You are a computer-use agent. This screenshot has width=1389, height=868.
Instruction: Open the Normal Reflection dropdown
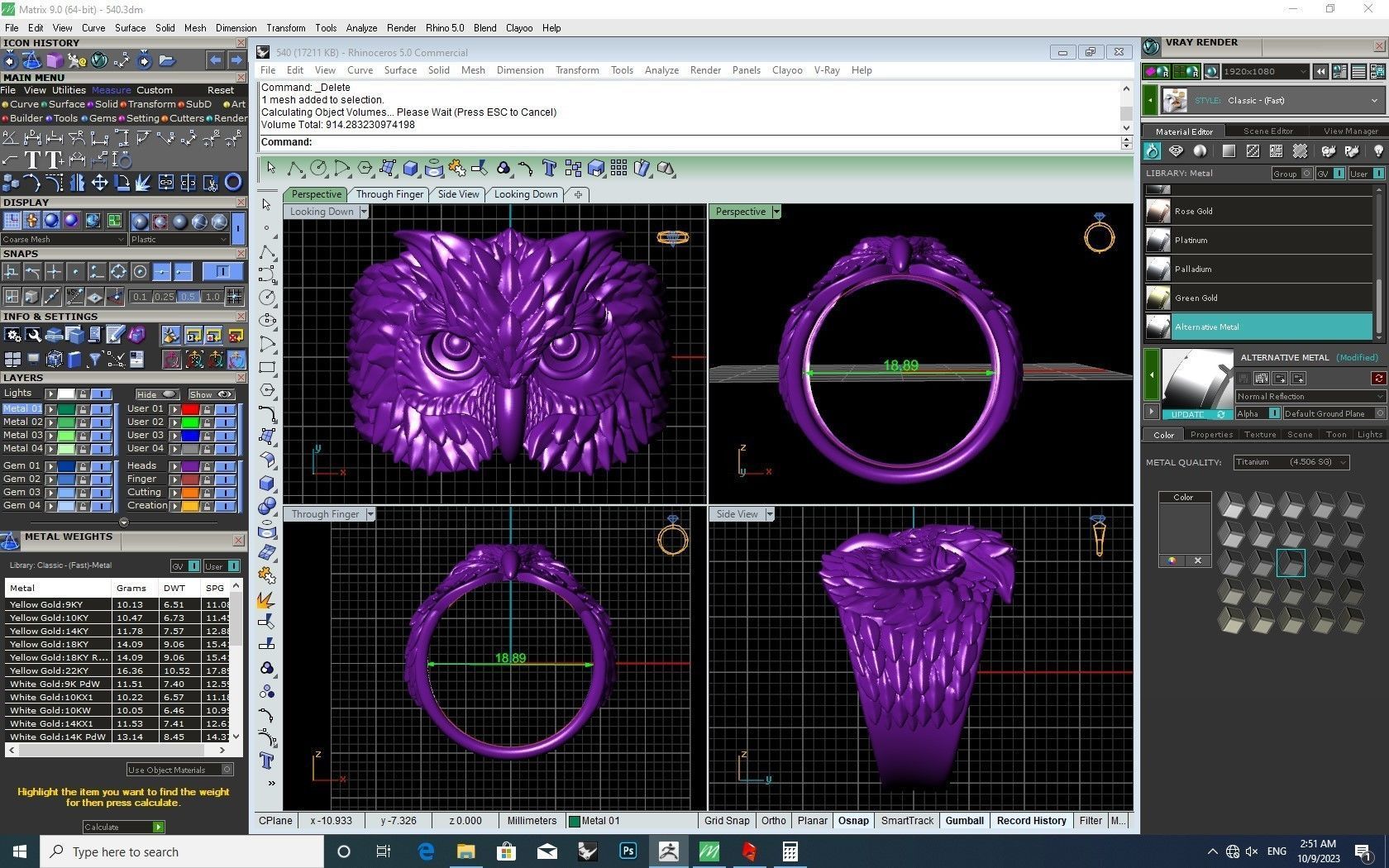click(1310, 396)
